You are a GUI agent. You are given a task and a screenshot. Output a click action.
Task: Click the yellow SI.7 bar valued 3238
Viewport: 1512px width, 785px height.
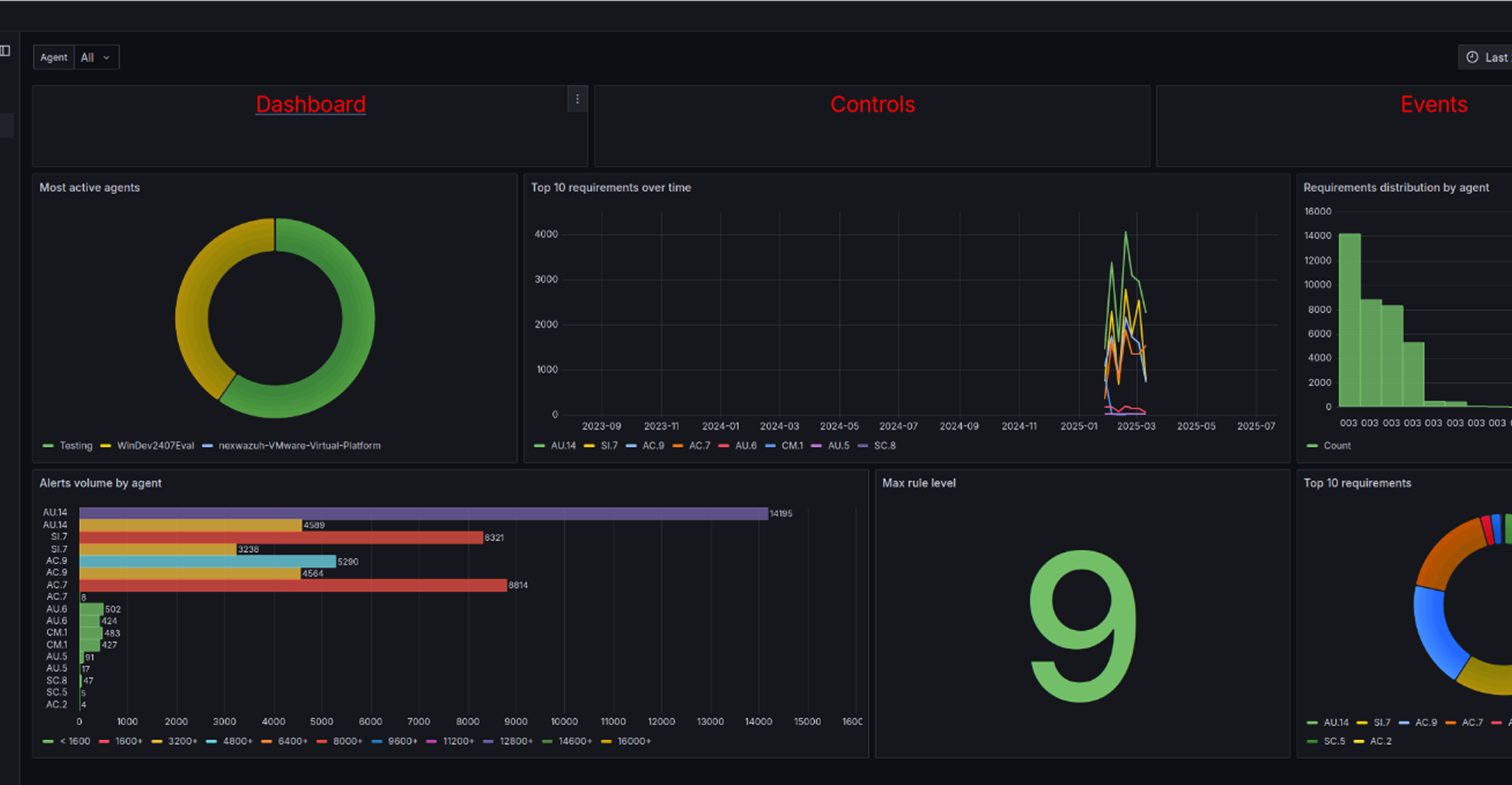tap(158, 549)
